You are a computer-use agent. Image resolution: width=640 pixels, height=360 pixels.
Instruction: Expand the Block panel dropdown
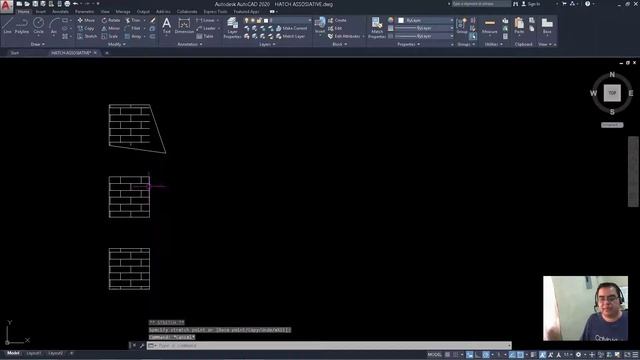tap(340, 44)
